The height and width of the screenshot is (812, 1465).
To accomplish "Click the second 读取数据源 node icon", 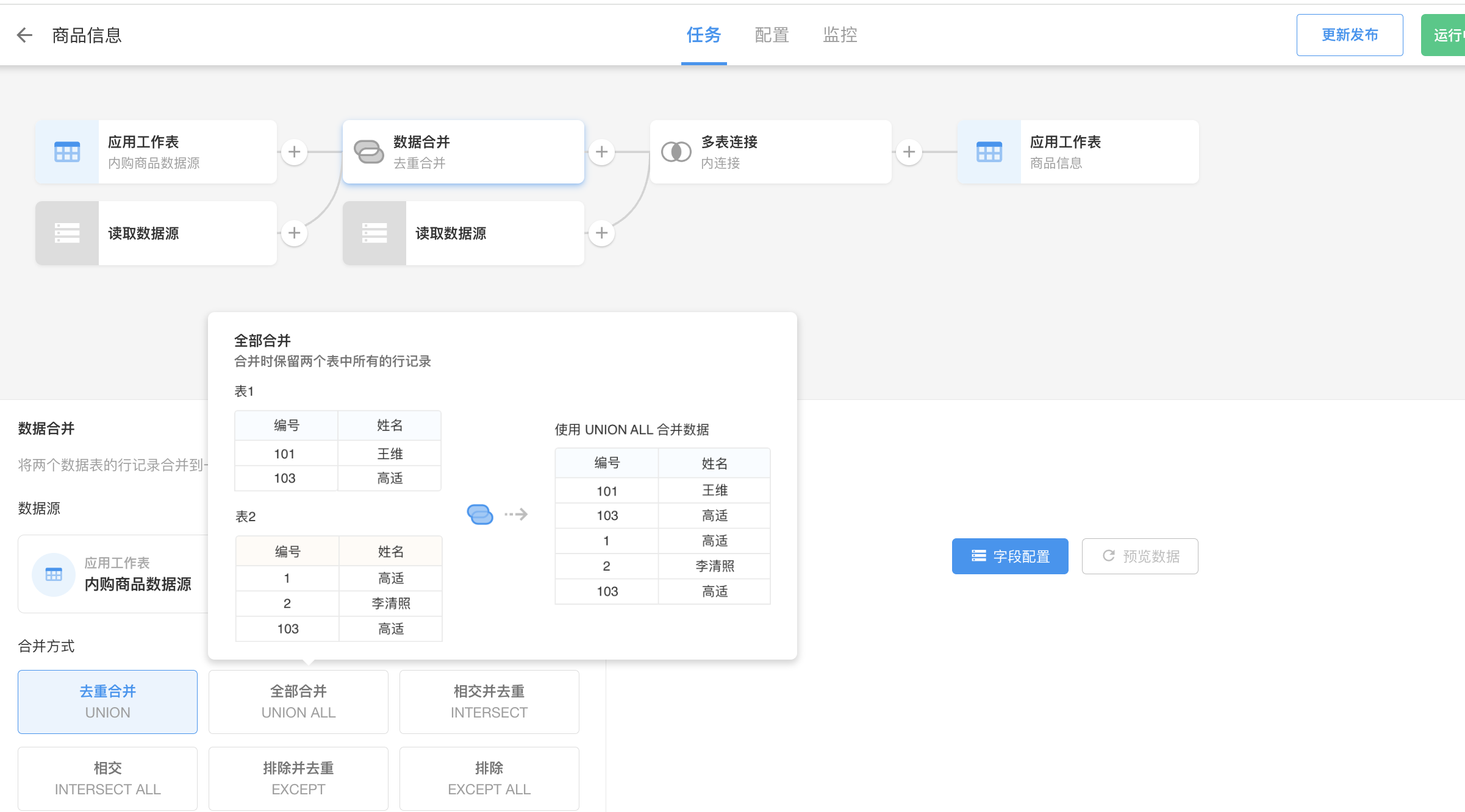I will 374,233.
